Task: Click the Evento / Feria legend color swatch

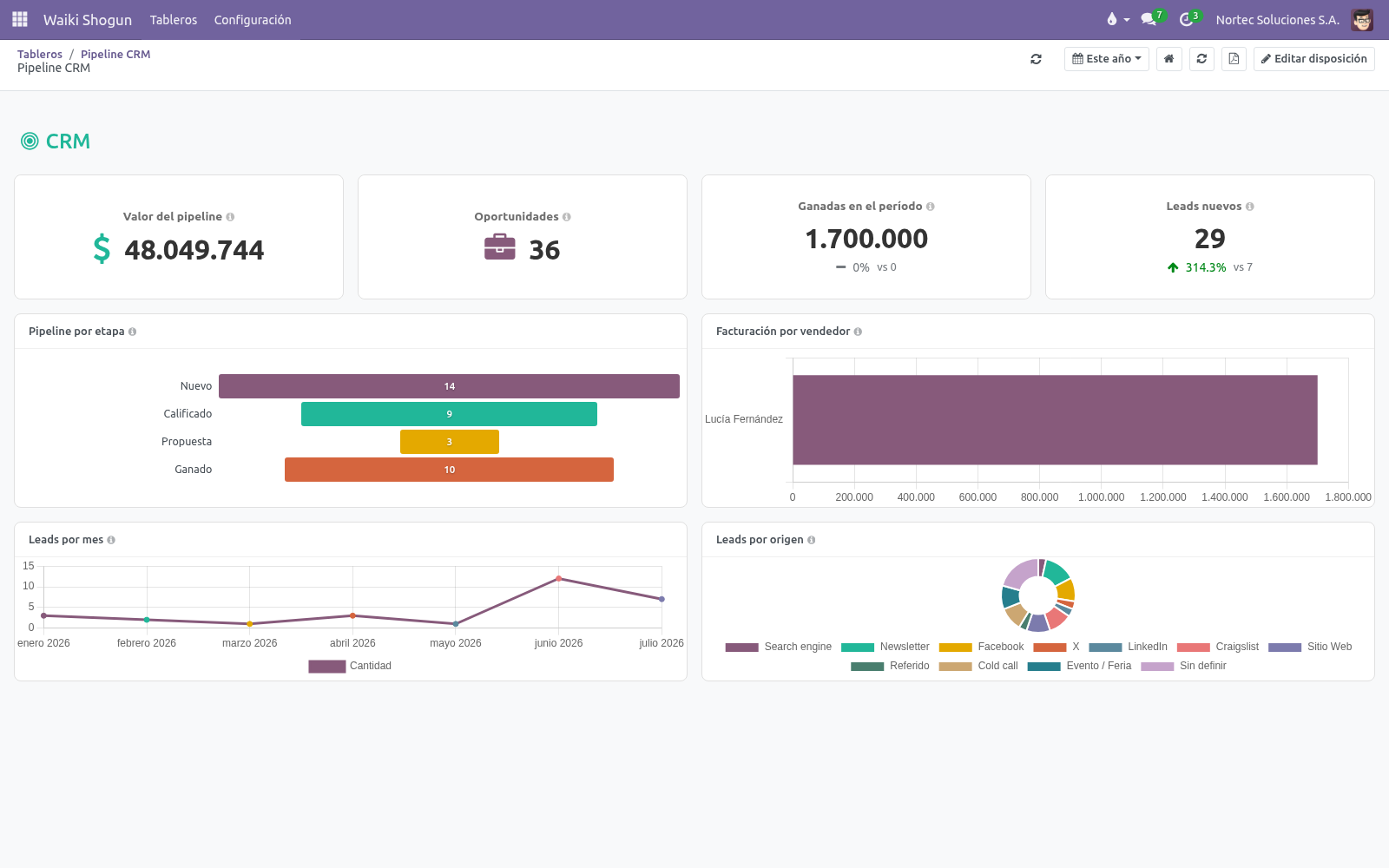Action: coord(1043,667)
